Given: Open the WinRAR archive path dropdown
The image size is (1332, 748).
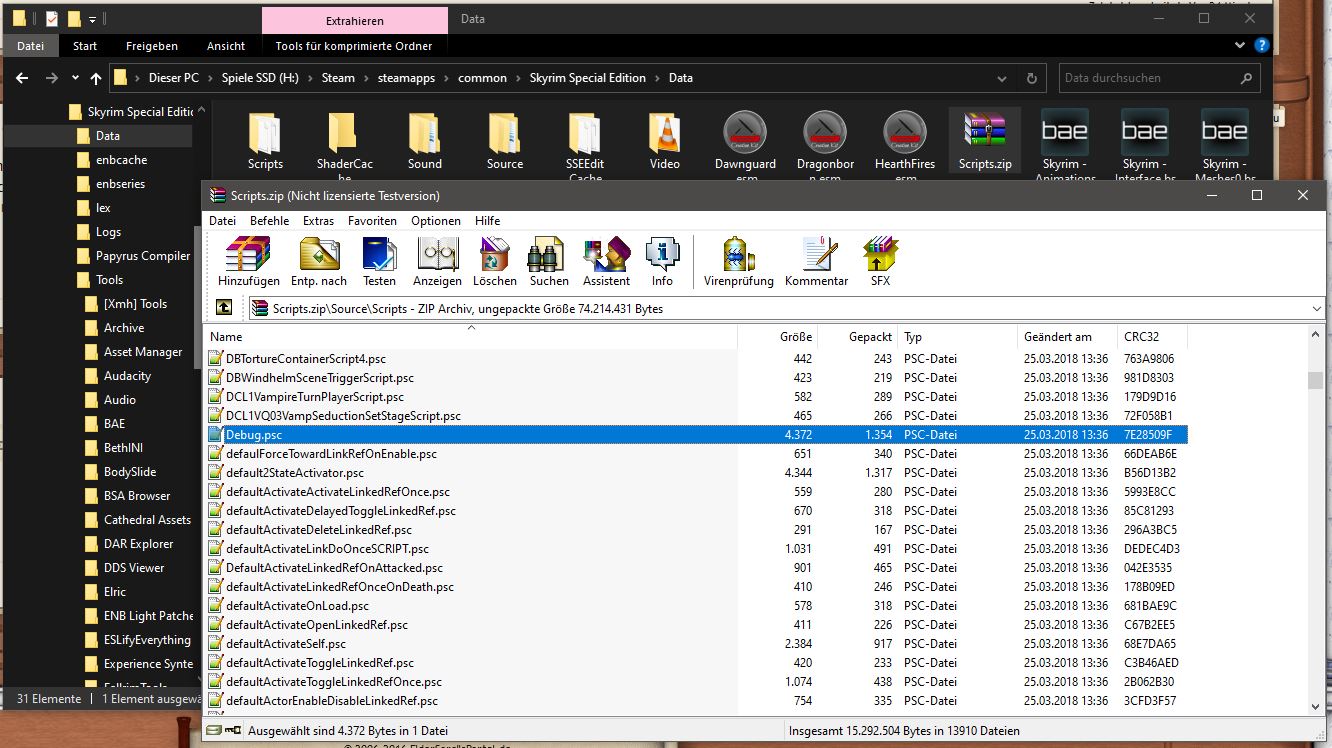Looking at the screenshot, I should [1316, 309].
